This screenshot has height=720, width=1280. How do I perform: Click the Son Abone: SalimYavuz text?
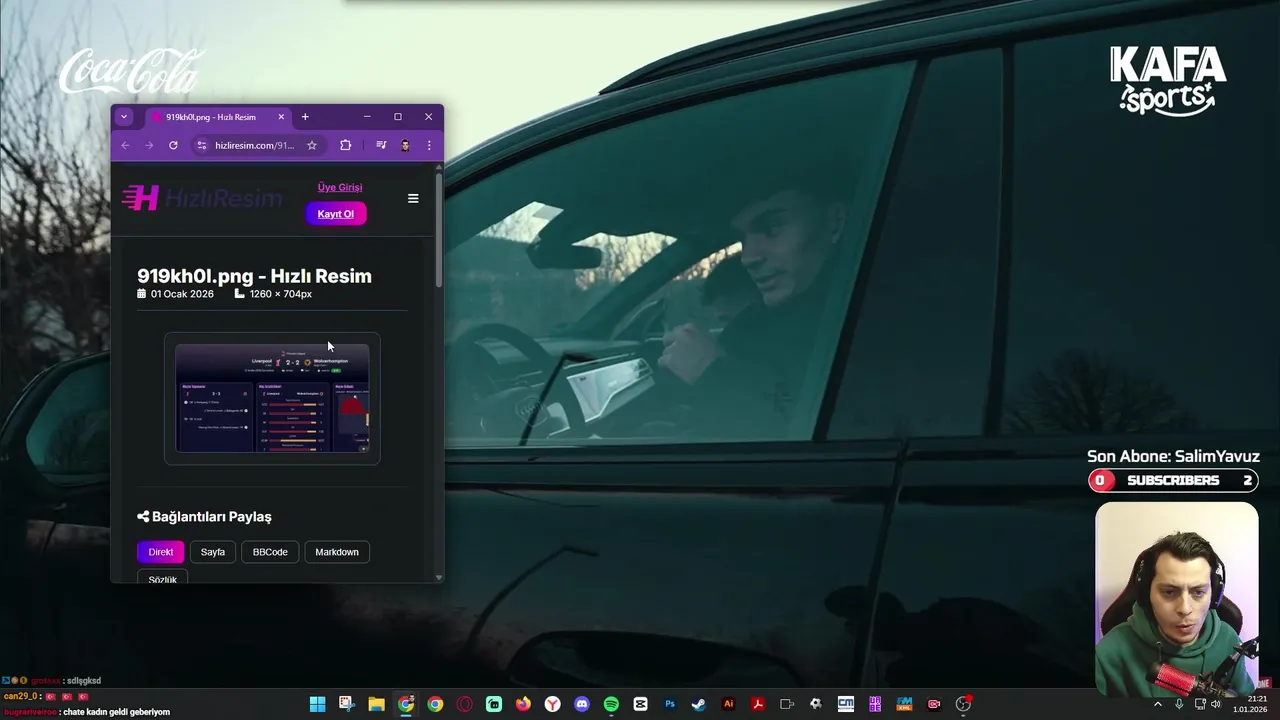1173,456
